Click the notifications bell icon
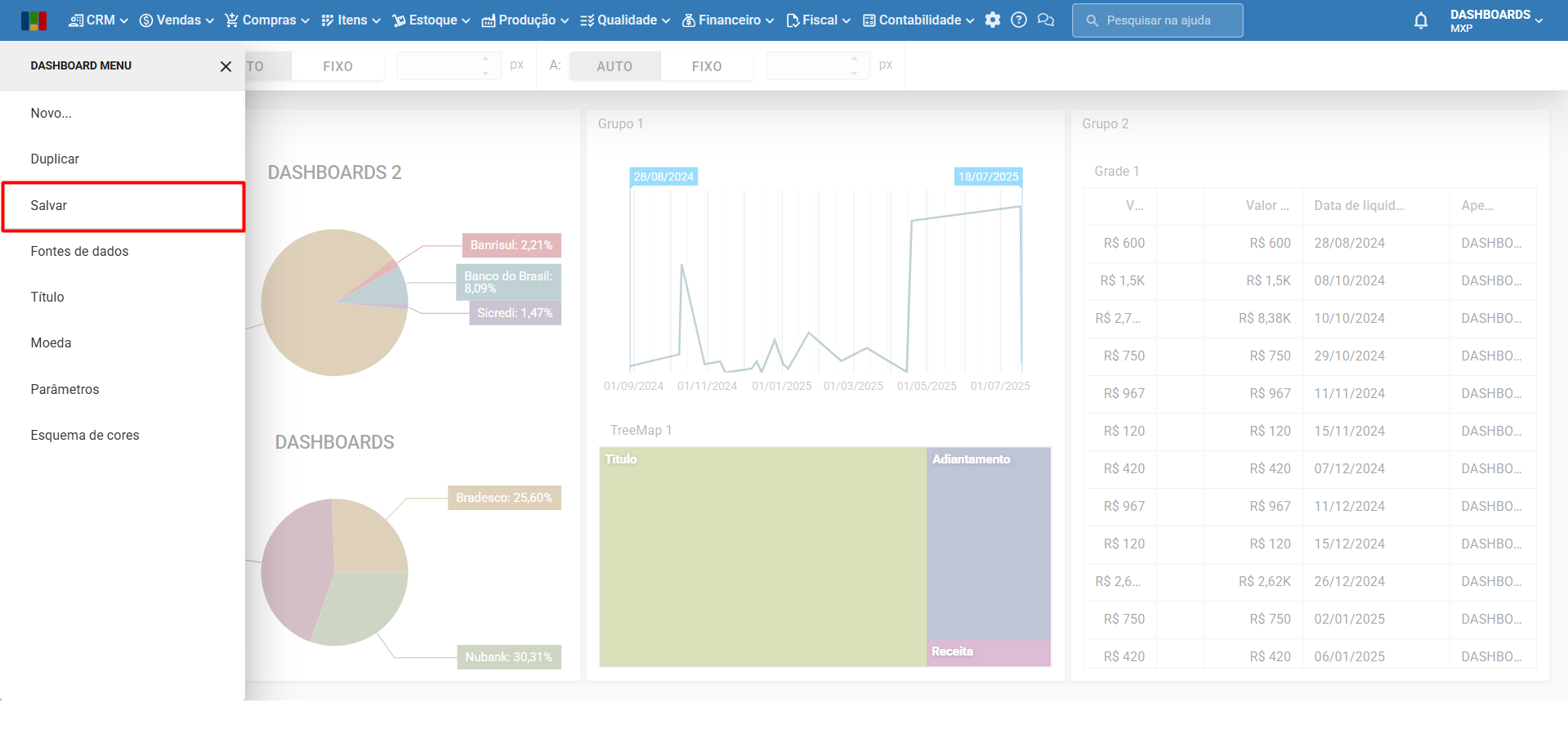The image size is (1568, 734). tap(1420, 20)
